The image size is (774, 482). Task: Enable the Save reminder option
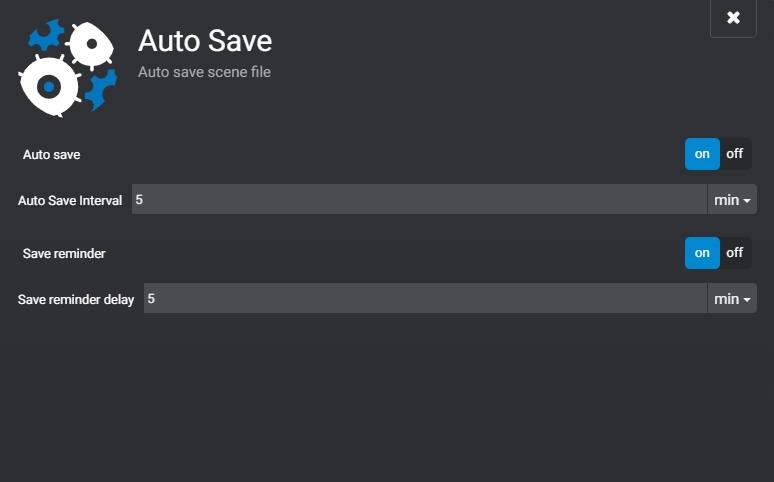pos(702,253)
